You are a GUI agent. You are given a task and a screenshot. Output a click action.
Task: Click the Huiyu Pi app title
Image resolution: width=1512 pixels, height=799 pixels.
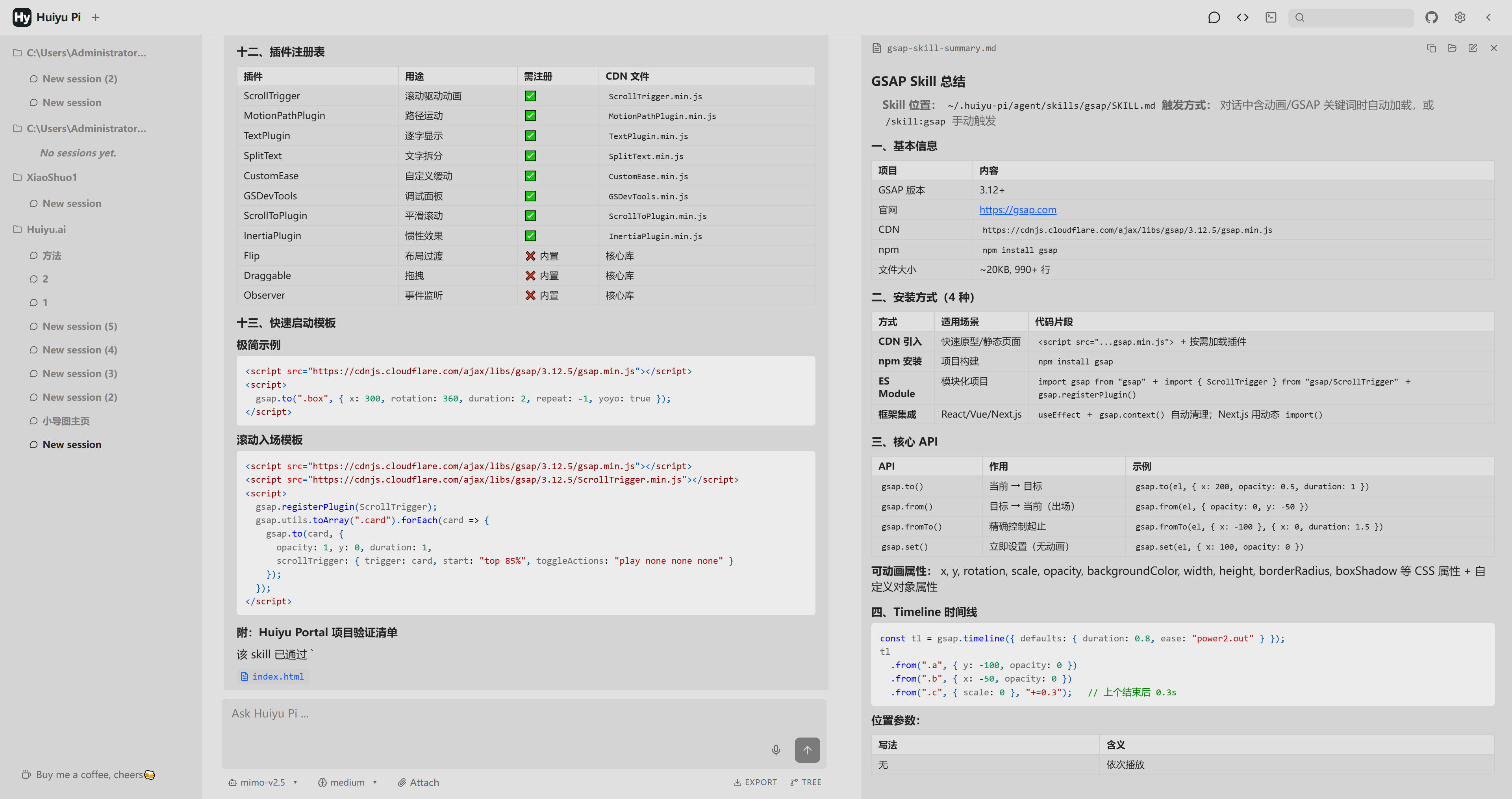[x=58, y=18]
